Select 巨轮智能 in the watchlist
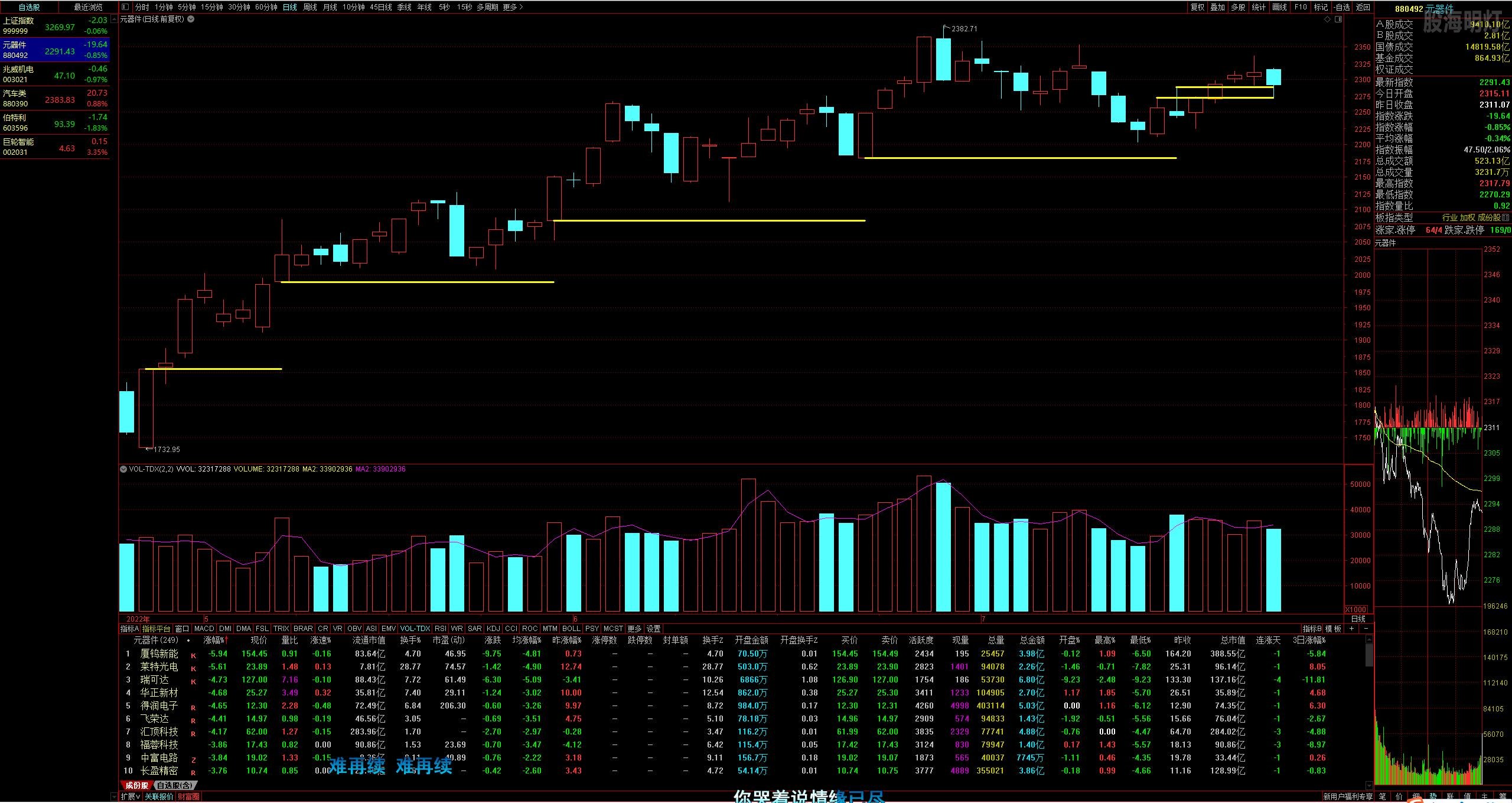The width and height of the screenshot is (1512, 803). tap(55, 147)
